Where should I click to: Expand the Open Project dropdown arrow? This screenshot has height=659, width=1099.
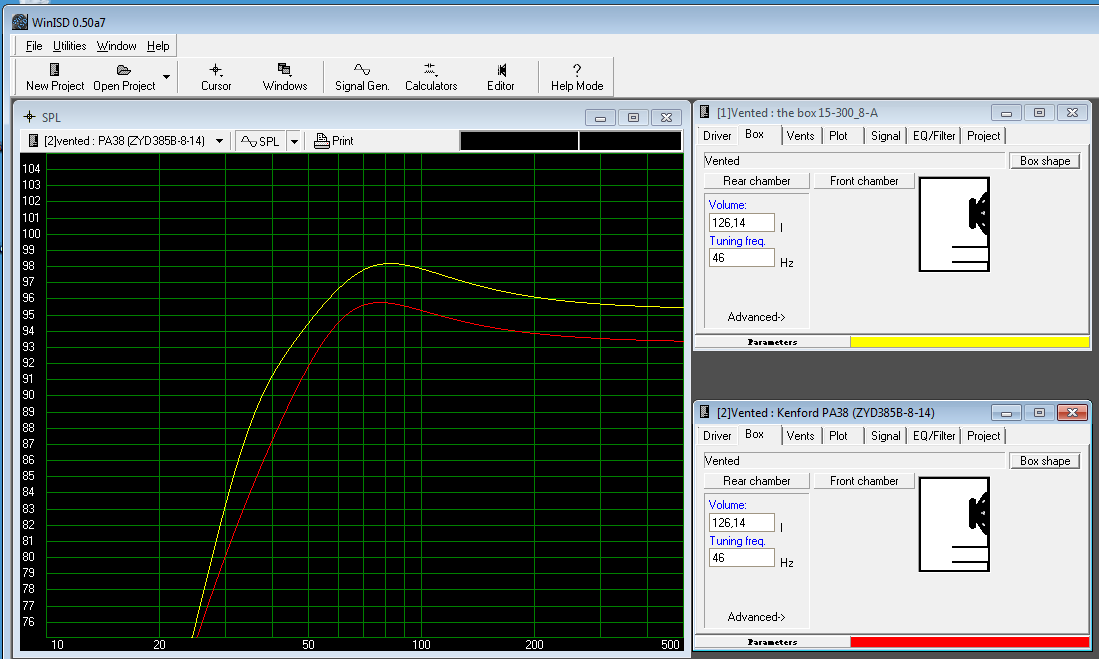click(x=166, y=77)
